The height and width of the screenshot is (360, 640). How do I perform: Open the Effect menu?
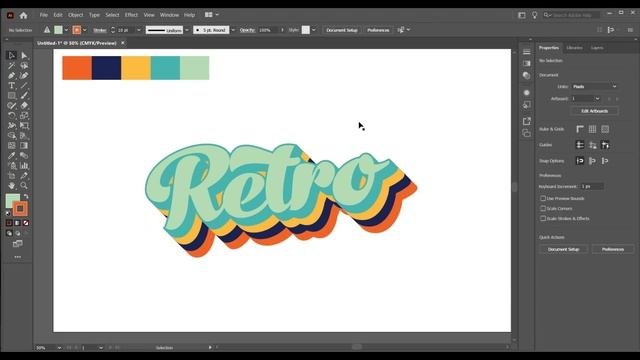coord(131,15)
